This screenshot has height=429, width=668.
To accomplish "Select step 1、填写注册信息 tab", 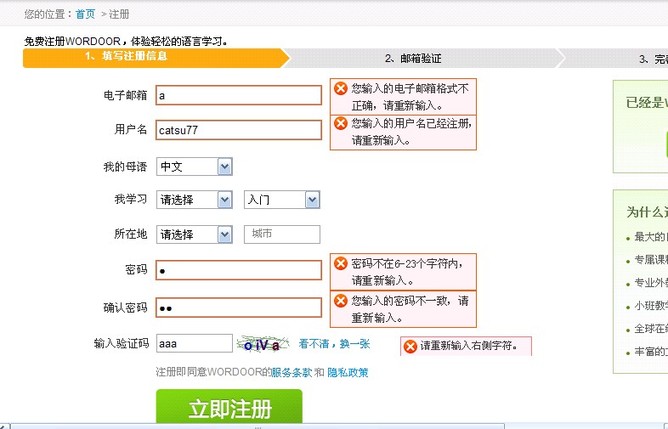I will [155, 58].
